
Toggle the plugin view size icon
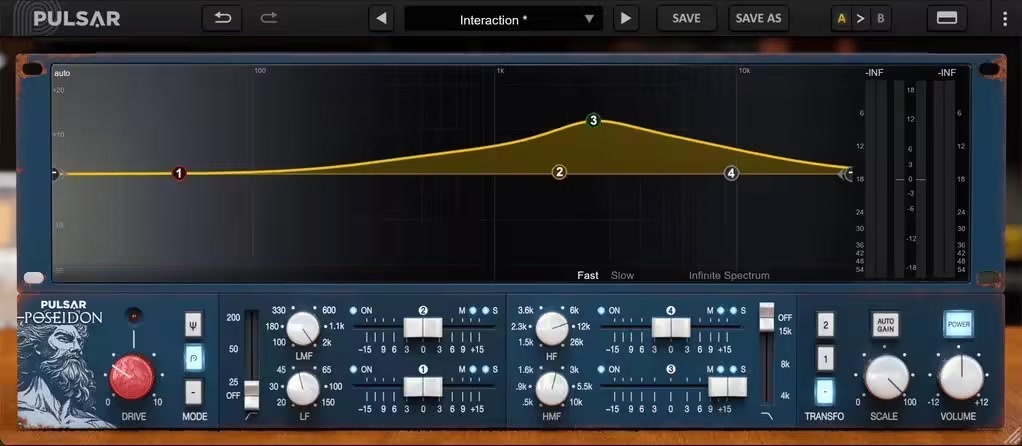(x=946, y=18)
